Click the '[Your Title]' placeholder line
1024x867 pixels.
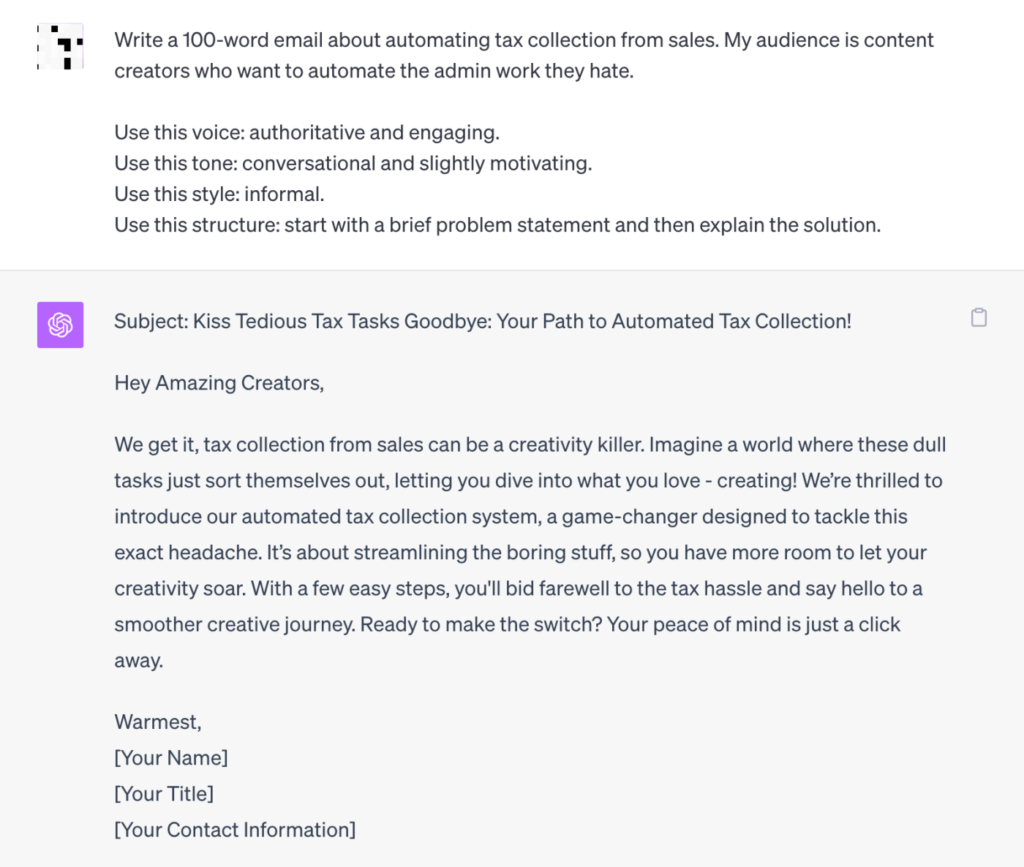pyautogui.click(x=164, y=793)
